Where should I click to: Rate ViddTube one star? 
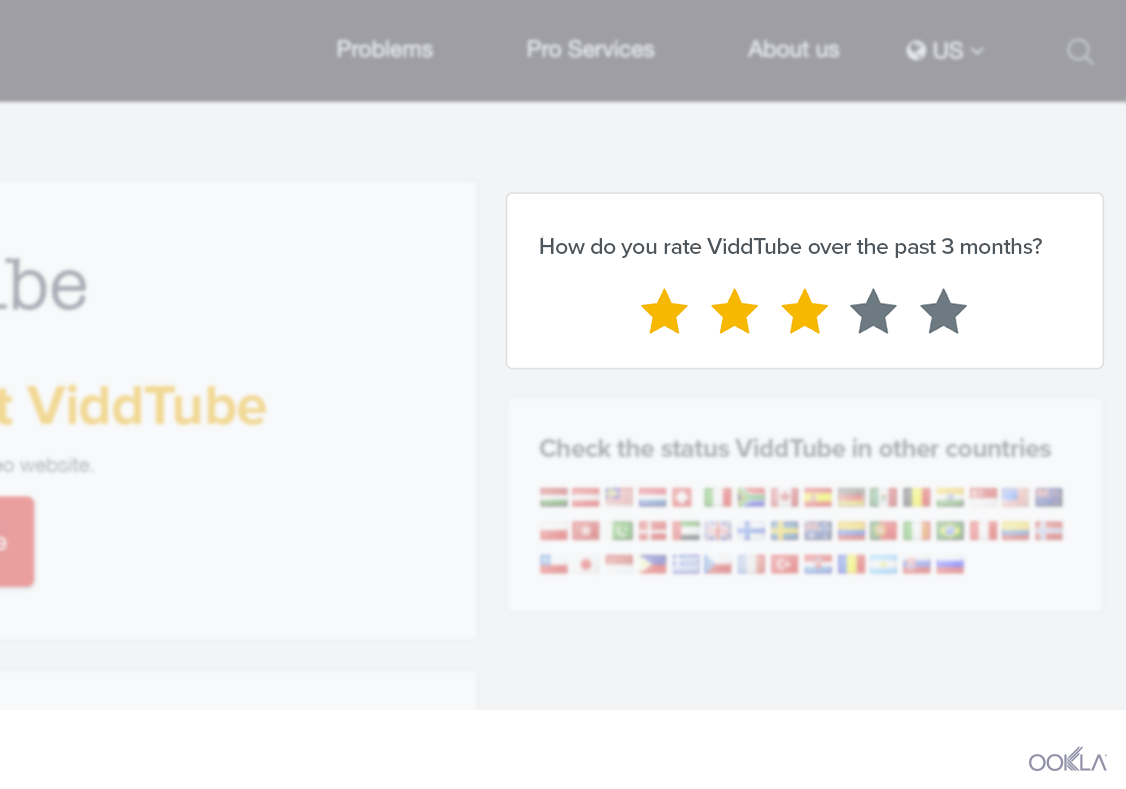(664, 312)
